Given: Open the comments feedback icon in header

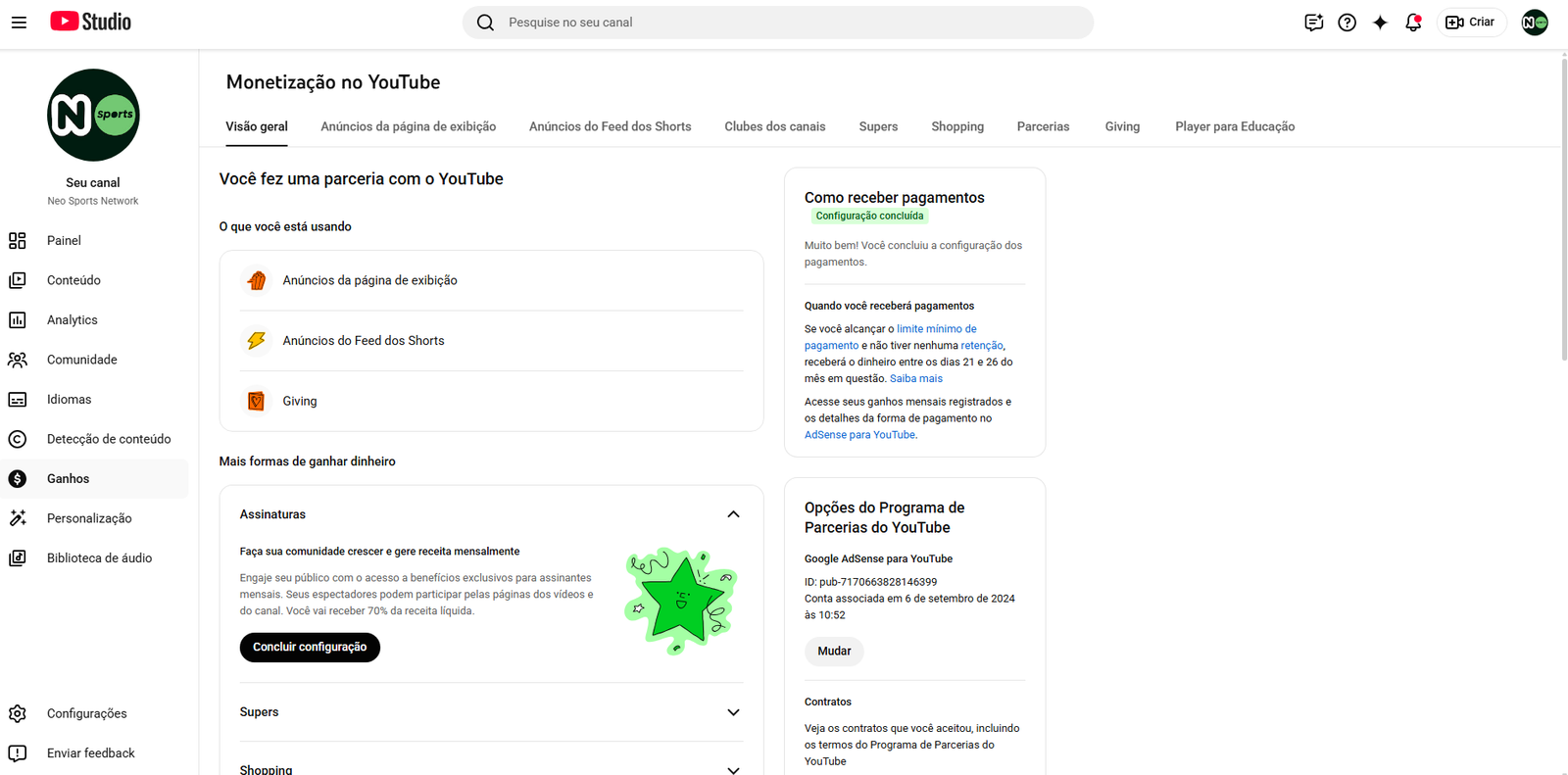Looking at the screenshot, I should pos(1313,23).
